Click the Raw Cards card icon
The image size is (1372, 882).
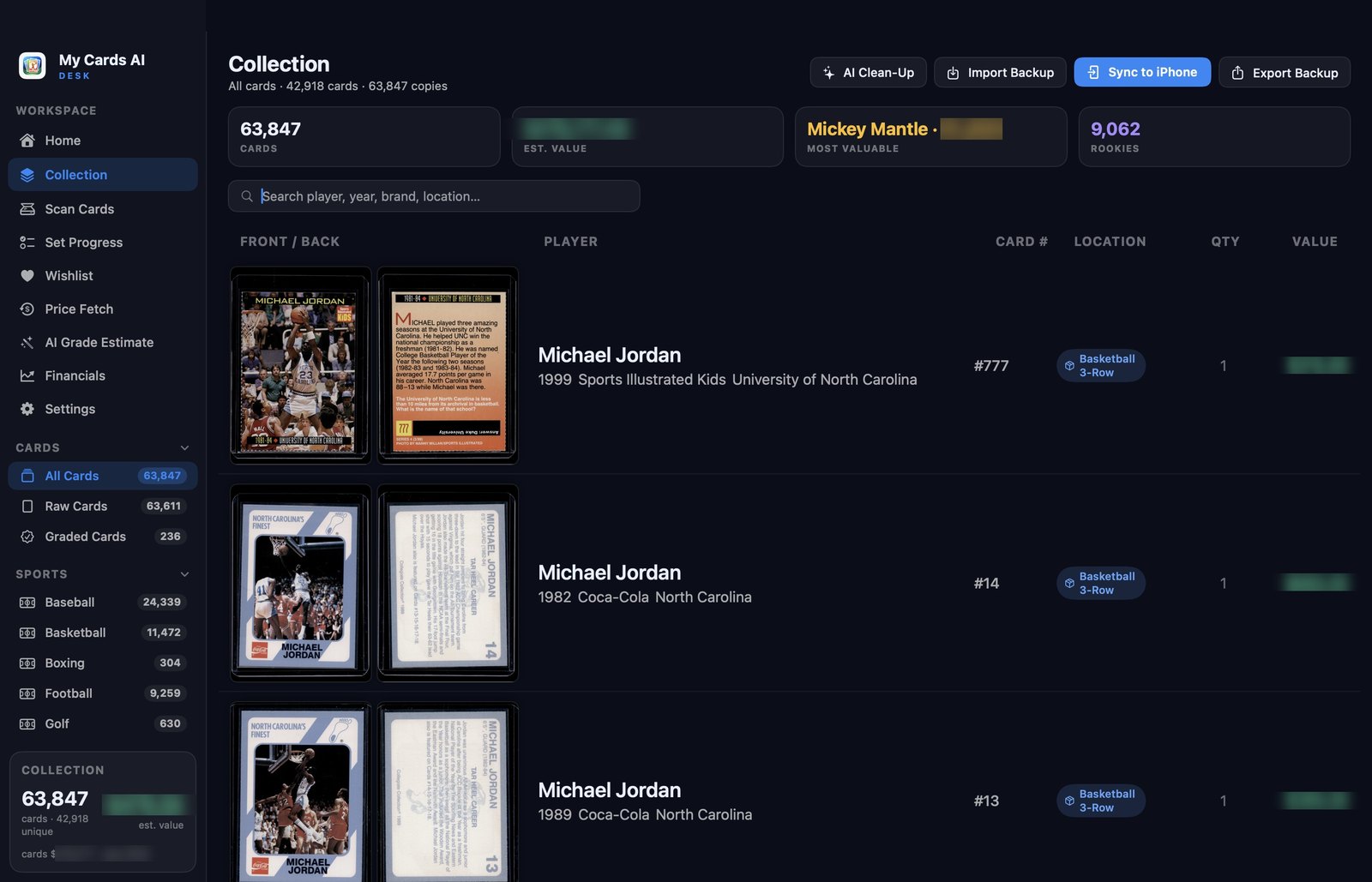(x=27, y=507)
